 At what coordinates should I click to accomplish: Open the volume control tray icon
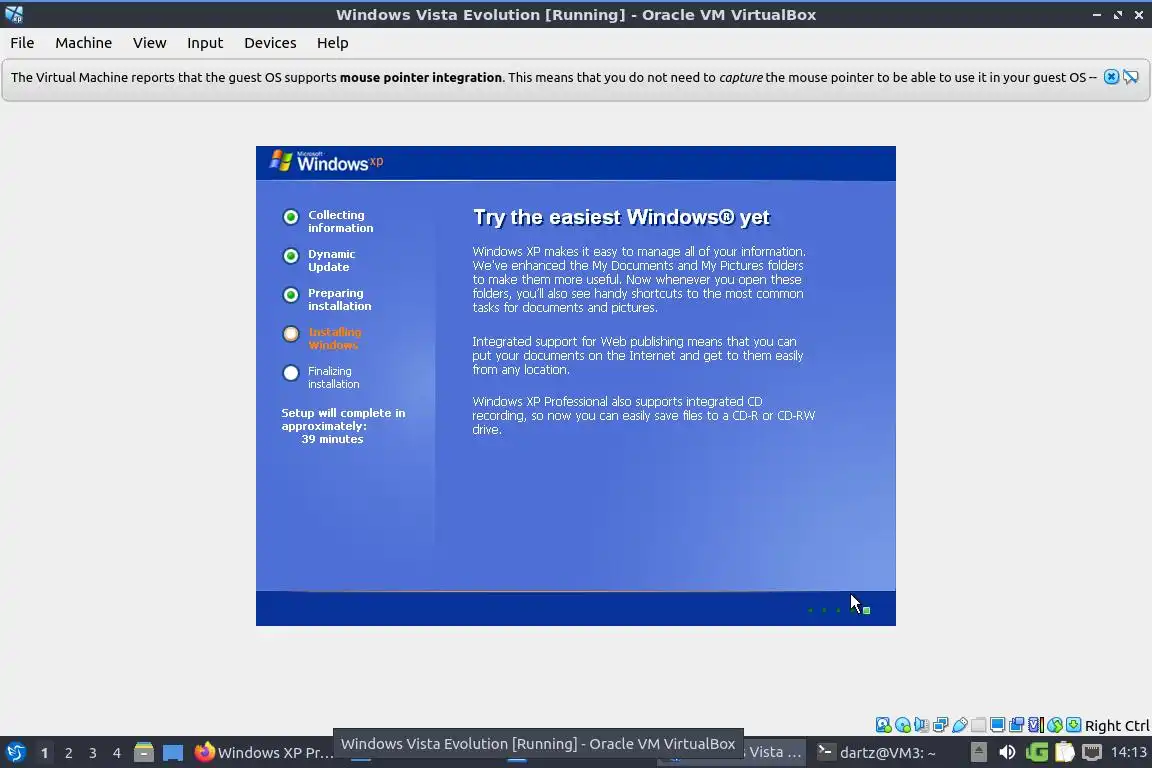click(1007, 753)
